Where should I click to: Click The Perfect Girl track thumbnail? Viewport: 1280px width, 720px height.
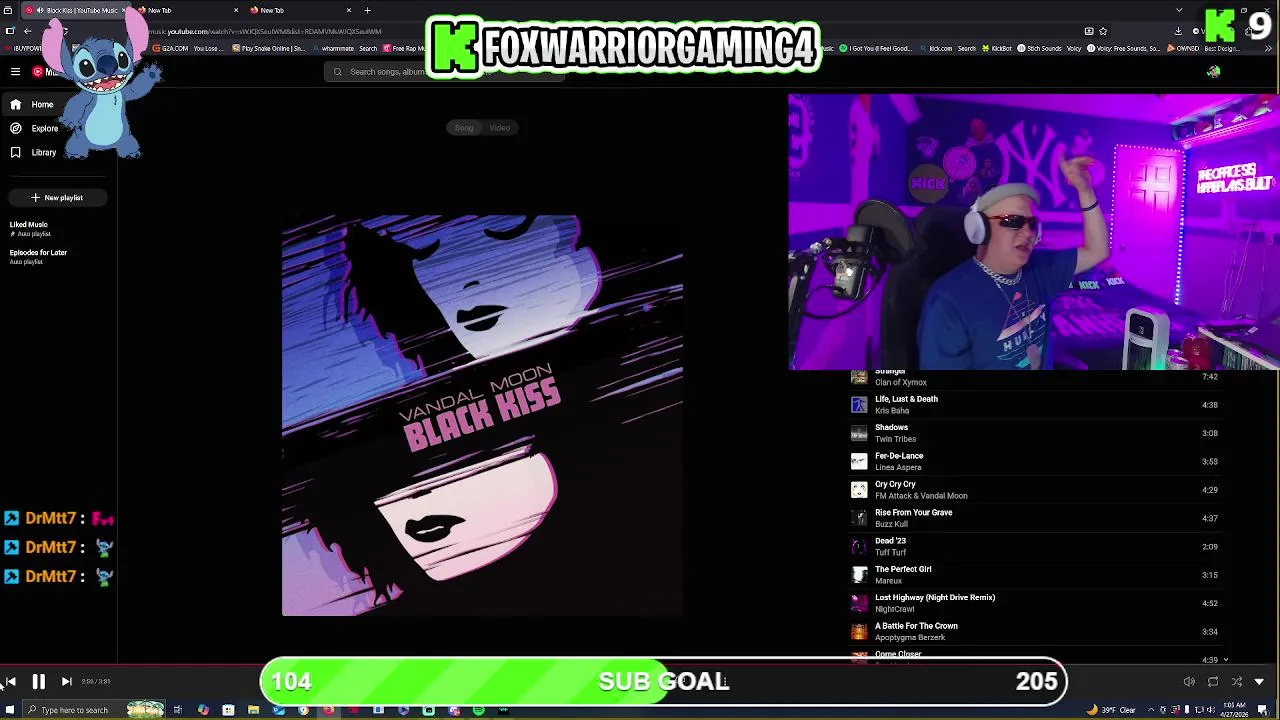click(859, 575)
